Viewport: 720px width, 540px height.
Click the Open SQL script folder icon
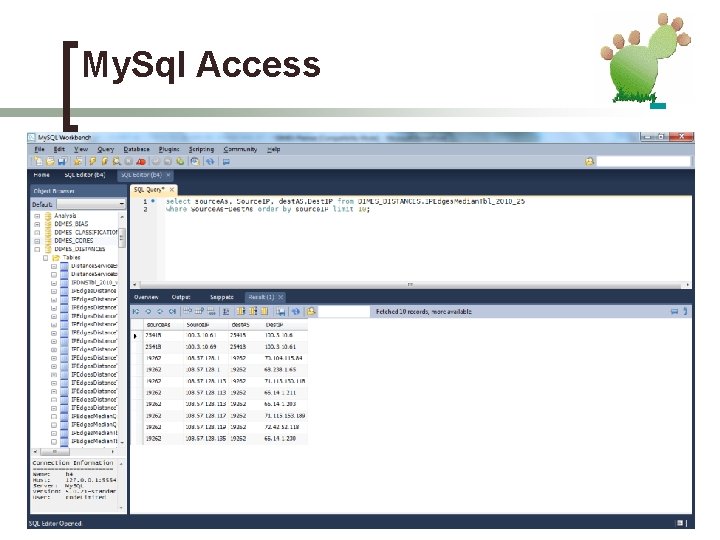coord(50,161)
